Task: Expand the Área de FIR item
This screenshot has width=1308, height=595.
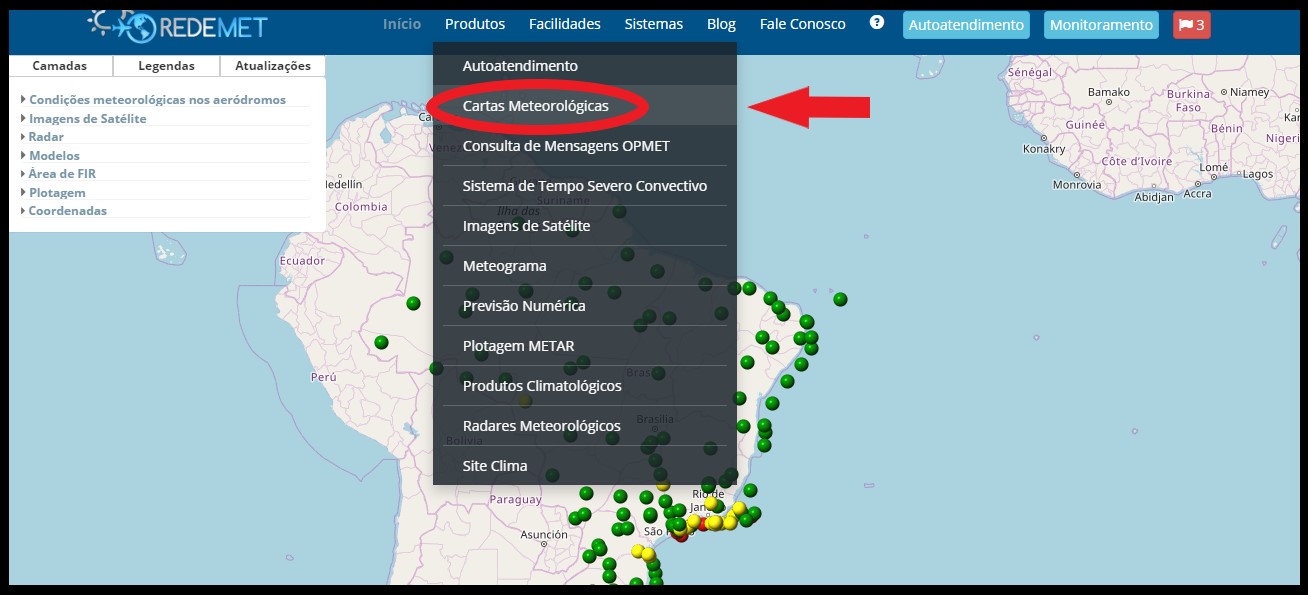Action: pos(62,174)
